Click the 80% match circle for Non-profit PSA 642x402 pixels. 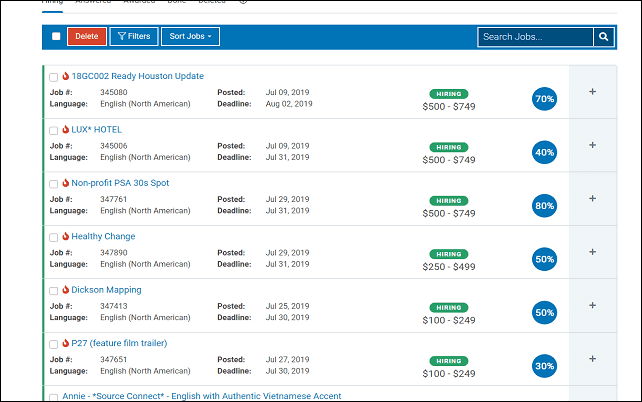(544, 206)
